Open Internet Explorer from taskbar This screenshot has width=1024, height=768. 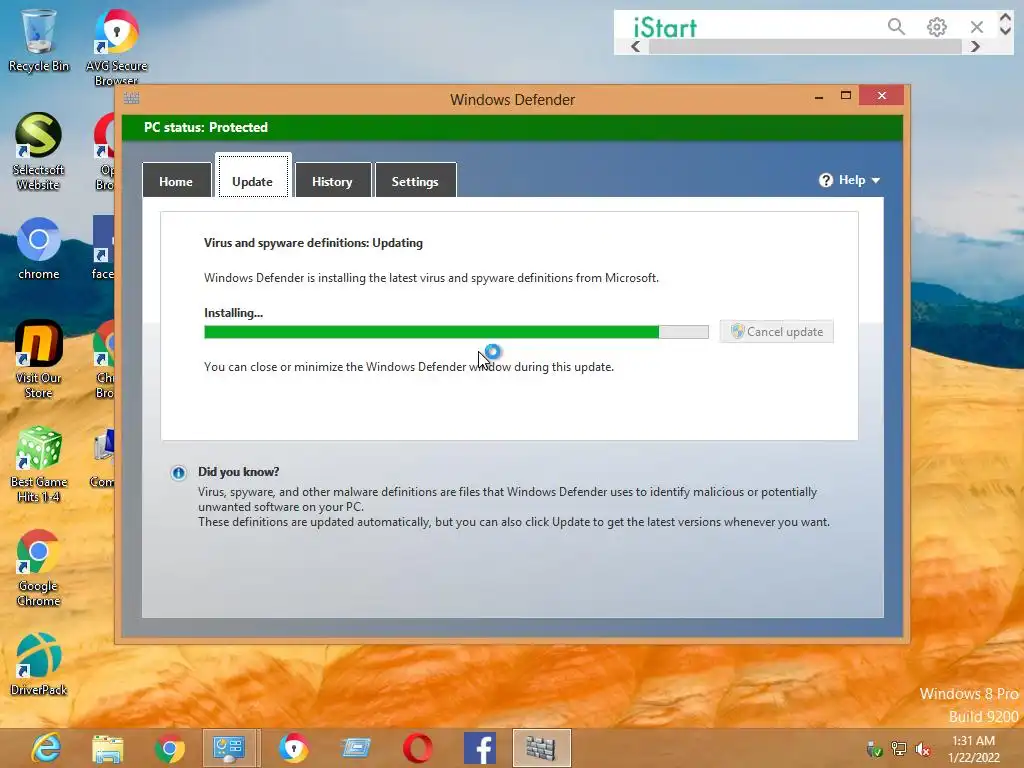click(x=46, y=748)
